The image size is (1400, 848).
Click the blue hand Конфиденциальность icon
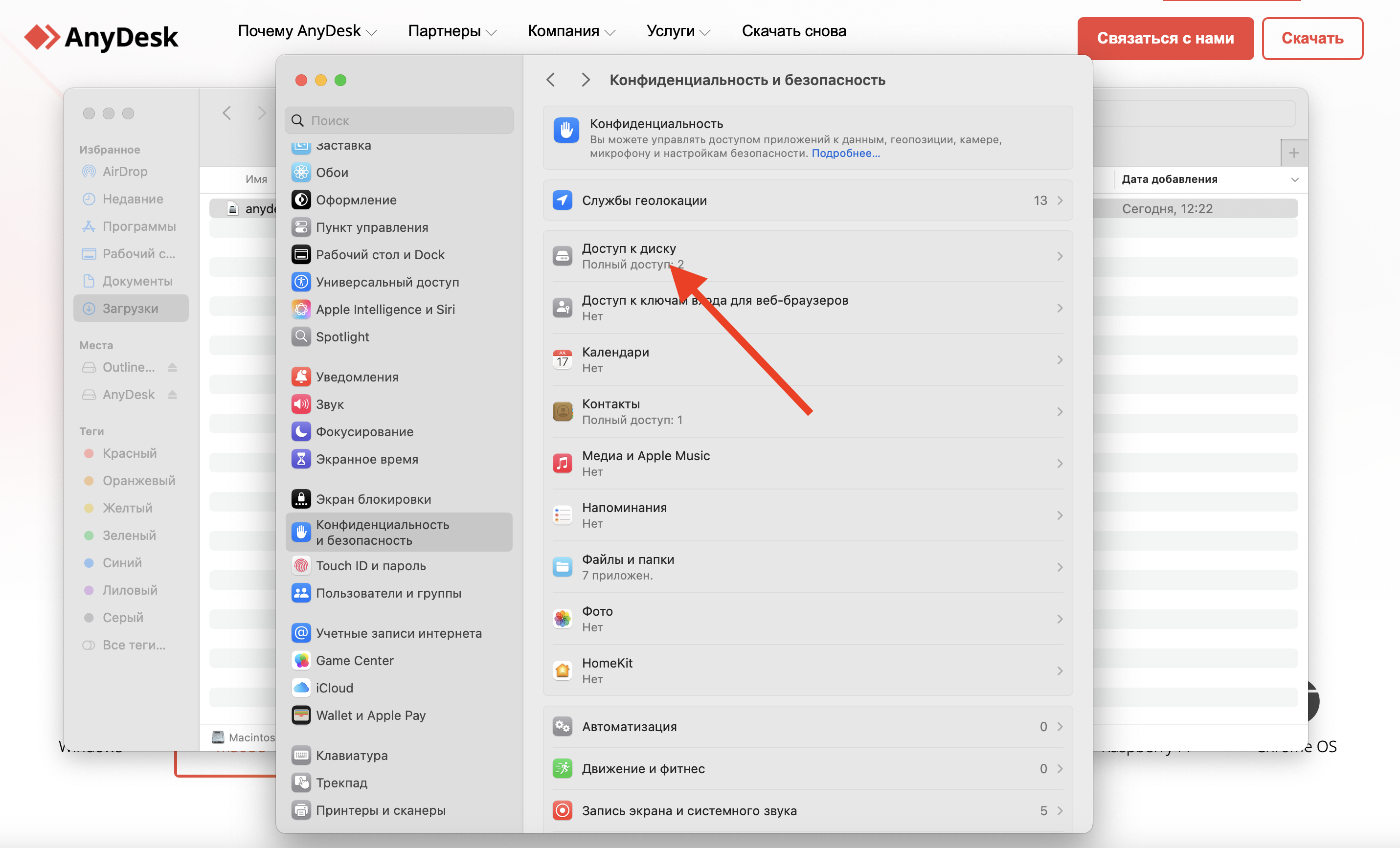[566, 131]
